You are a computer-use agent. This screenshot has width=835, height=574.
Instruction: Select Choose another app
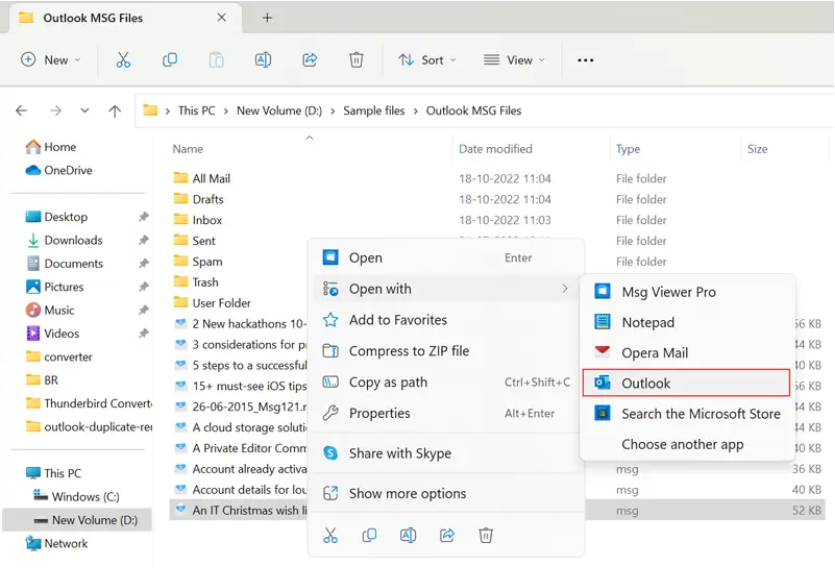tap(686, 444)
